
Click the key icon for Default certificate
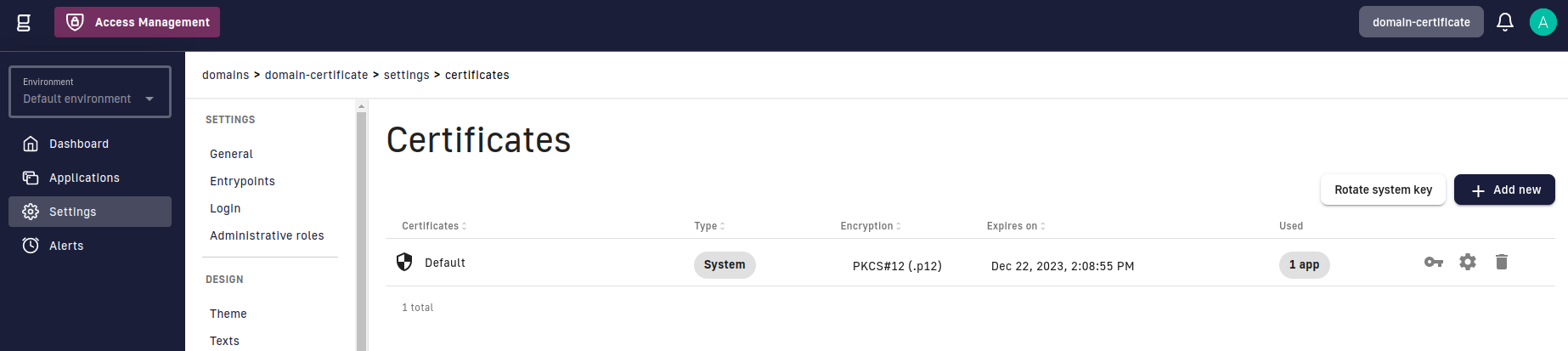point(1433,263)
